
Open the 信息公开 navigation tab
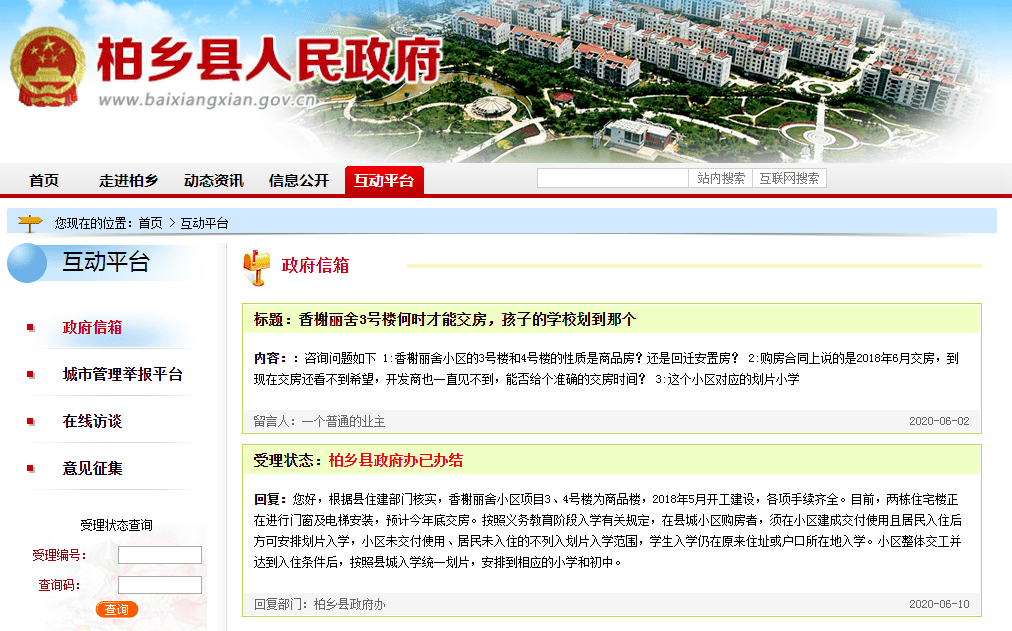(x=299, y=181)
